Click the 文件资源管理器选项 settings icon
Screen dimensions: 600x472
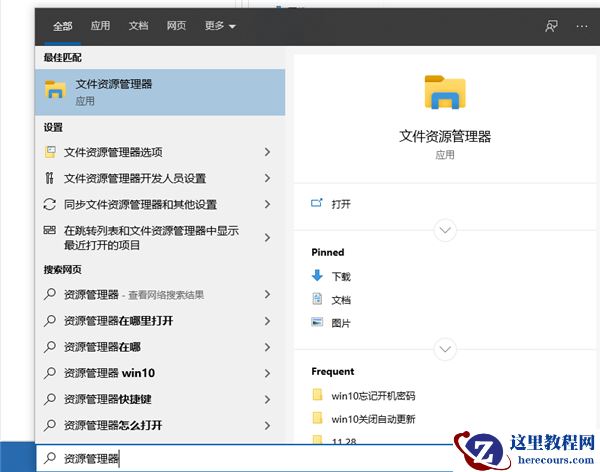pos(50,152)
